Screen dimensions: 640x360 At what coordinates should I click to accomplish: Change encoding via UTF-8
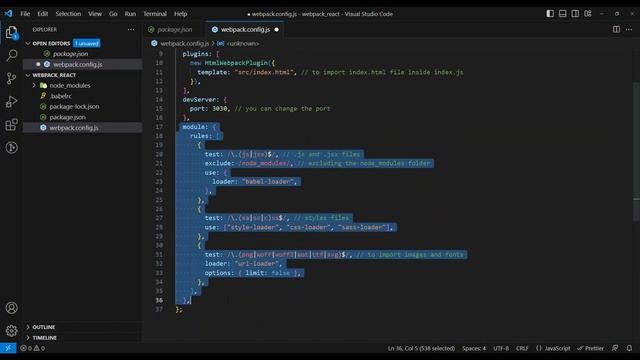[501, 348]
